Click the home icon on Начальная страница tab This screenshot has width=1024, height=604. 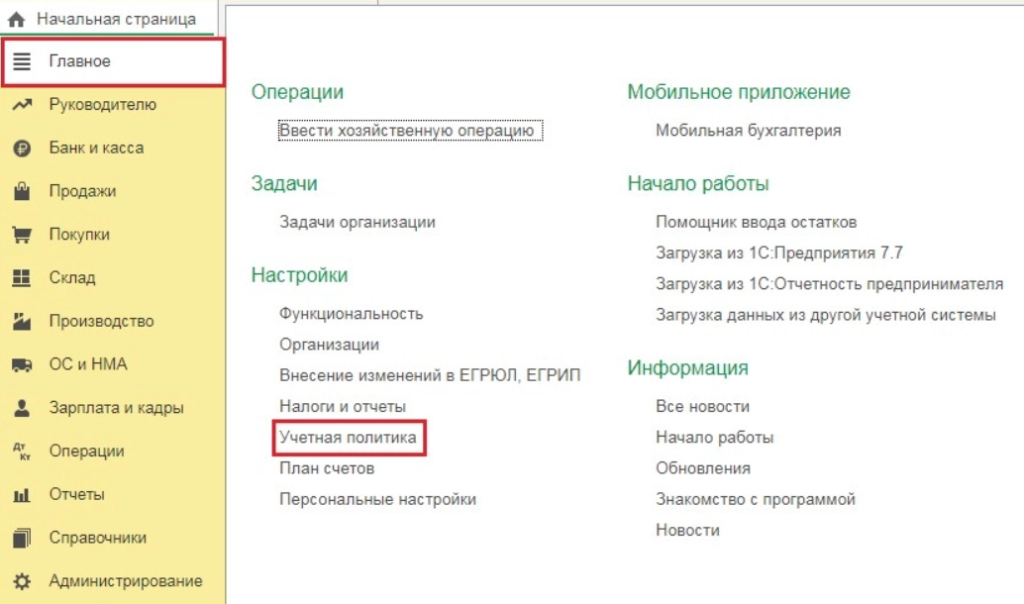point(16,19)
